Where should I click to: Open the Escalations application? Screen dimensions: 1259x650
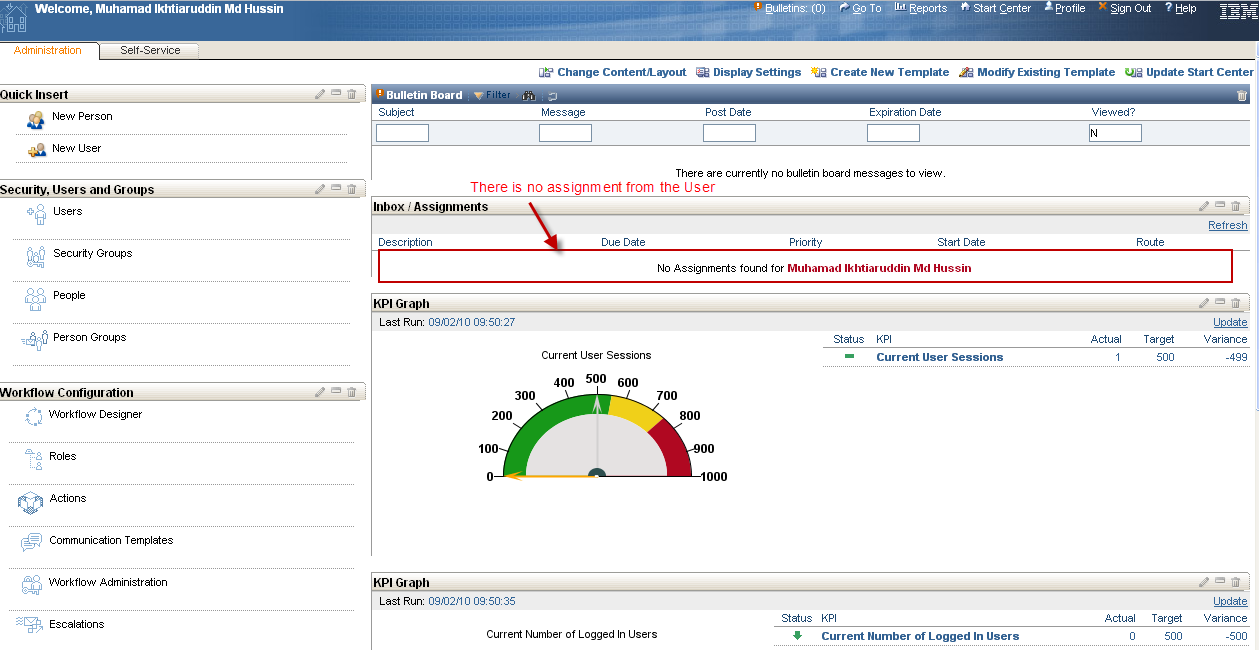78,624
